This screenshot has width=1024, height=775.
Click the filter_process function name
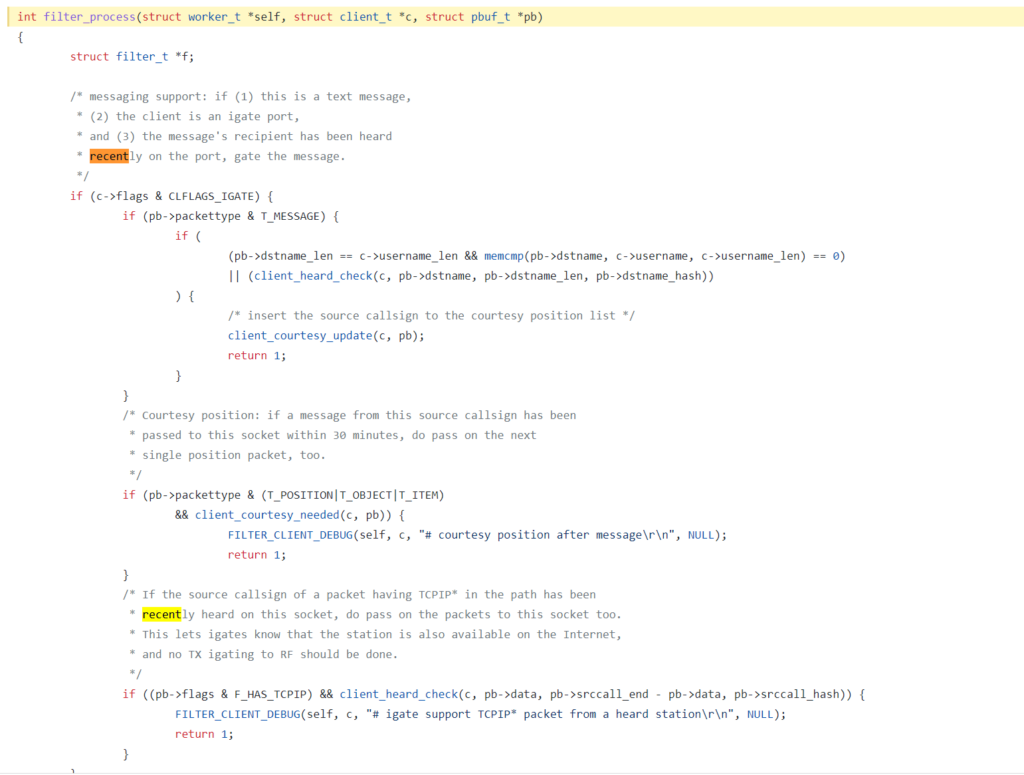89,17
